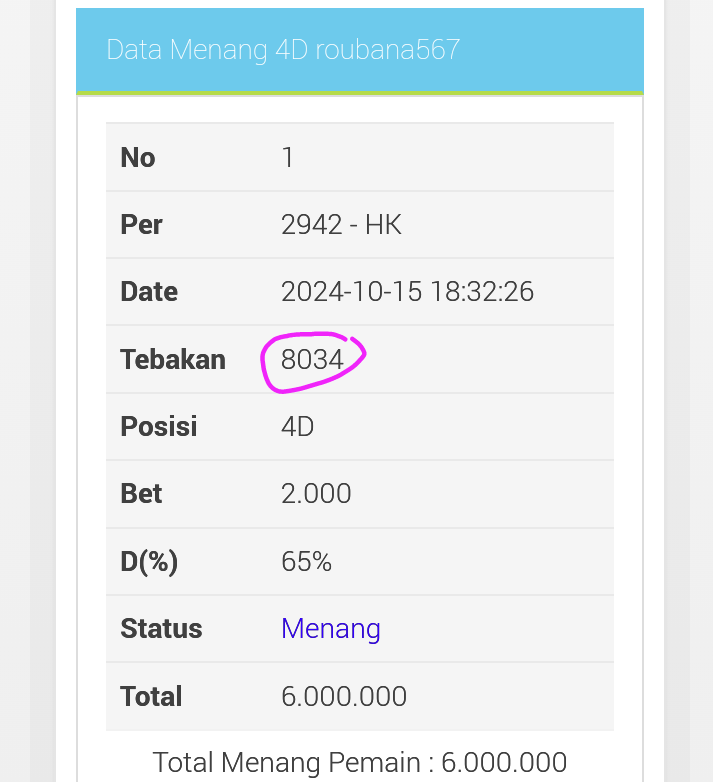
Task: Click the Status row label
Action: [x=161, y=629]
